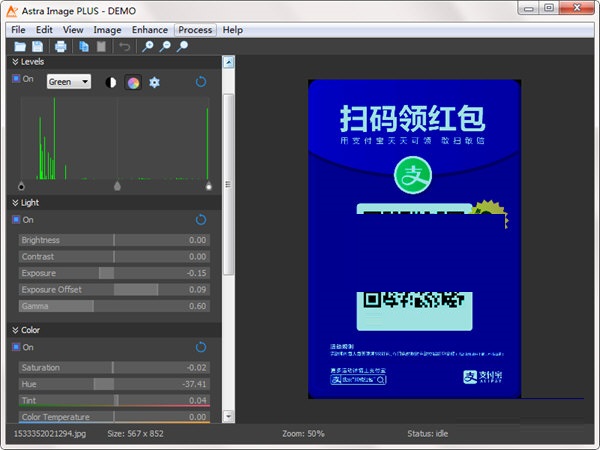600x450 pixels.
Task: Click the Exposure slider
Action: coord(114,273)
